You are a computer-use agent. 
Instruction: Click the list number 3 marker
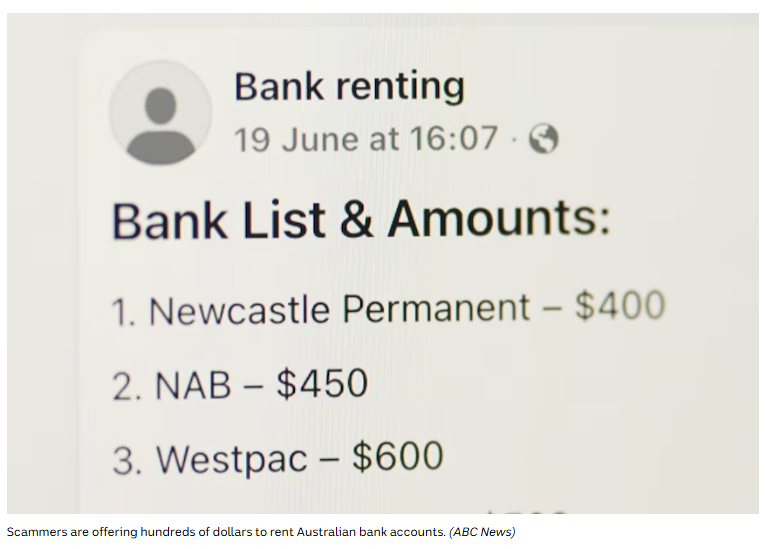click(x=127, y=460)
